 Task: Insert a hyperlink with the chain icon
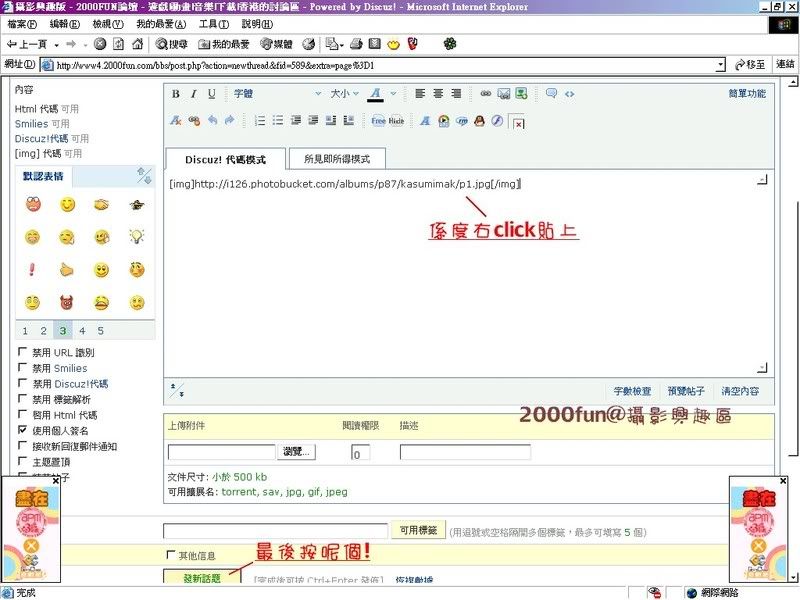click(x=486, y=94)
